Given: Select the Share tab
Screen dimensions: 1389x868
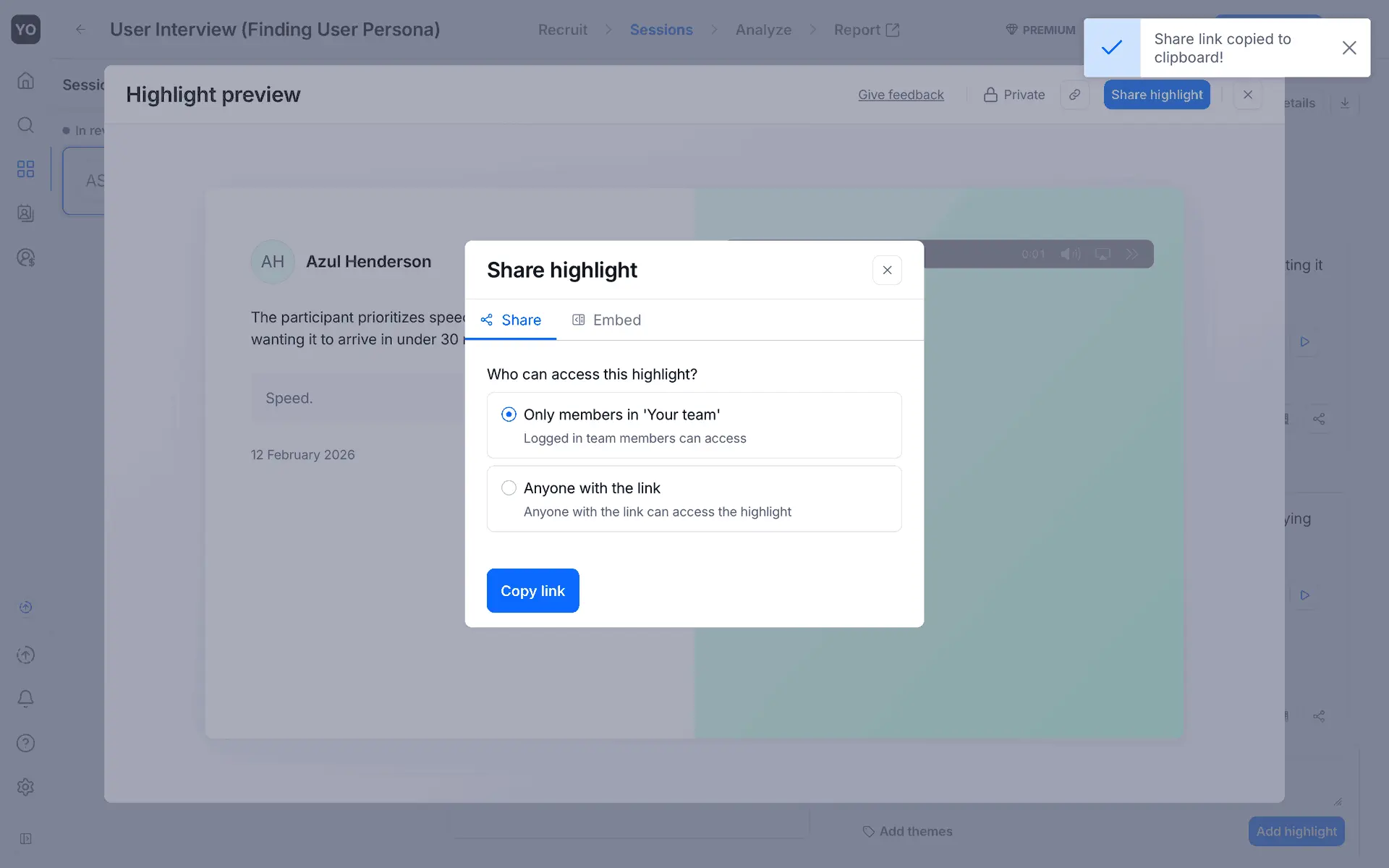Looking at the screenshot, I should (x=511, y=320).
